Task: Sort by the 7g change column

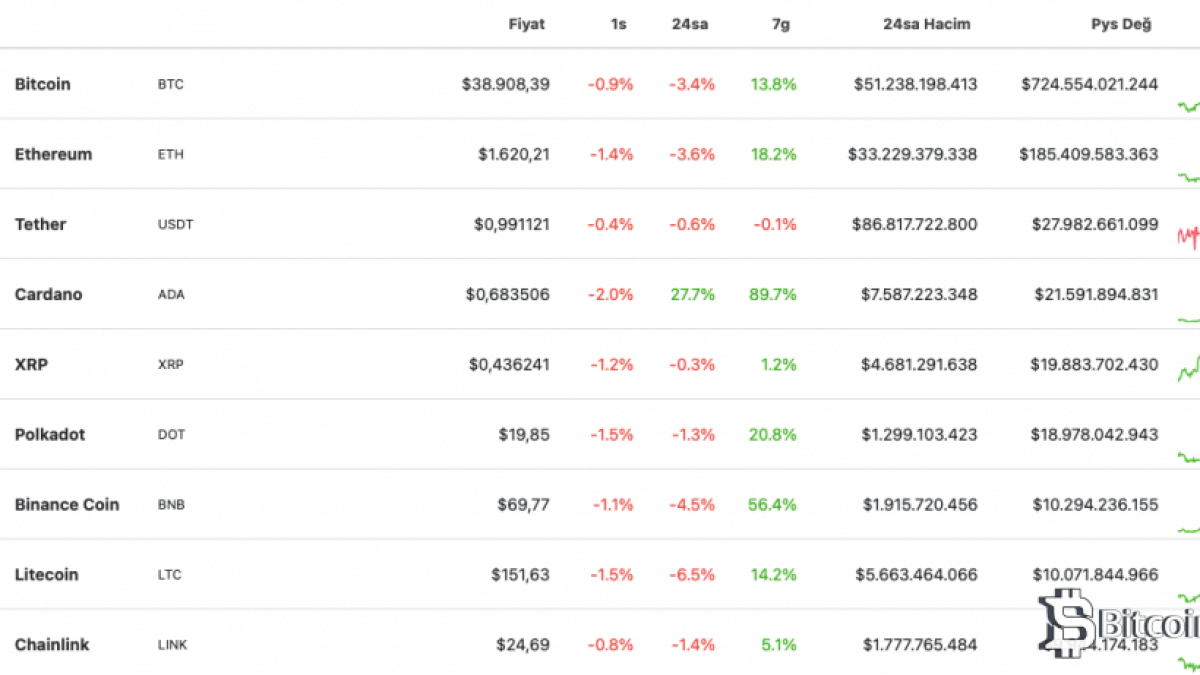Action: point(780,24)
